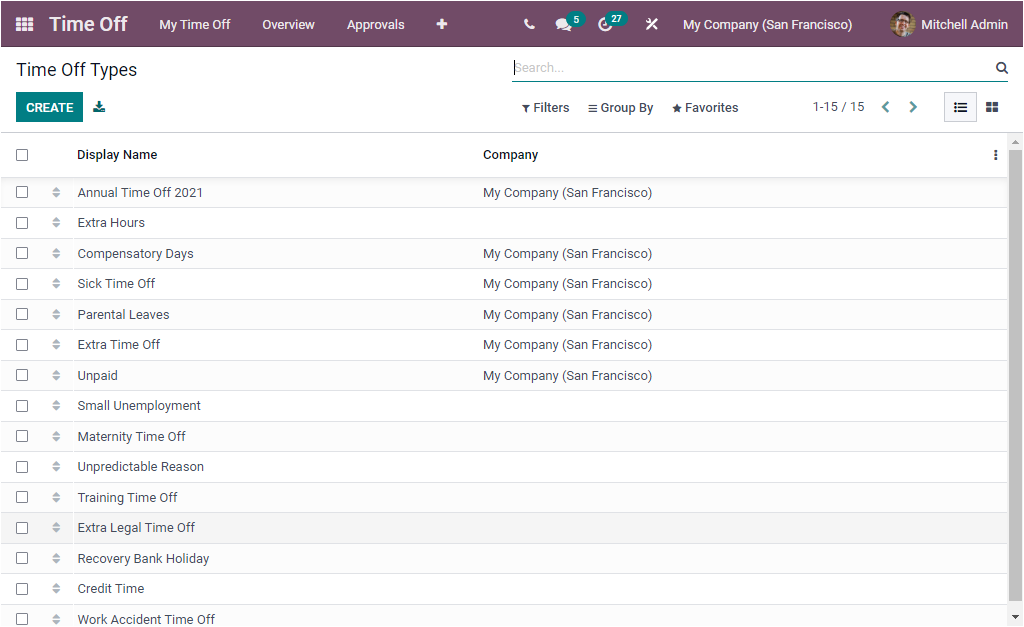Open column options via vertical dots
The height and width of the screenshot is (627, 1024).
click(995, 155)
